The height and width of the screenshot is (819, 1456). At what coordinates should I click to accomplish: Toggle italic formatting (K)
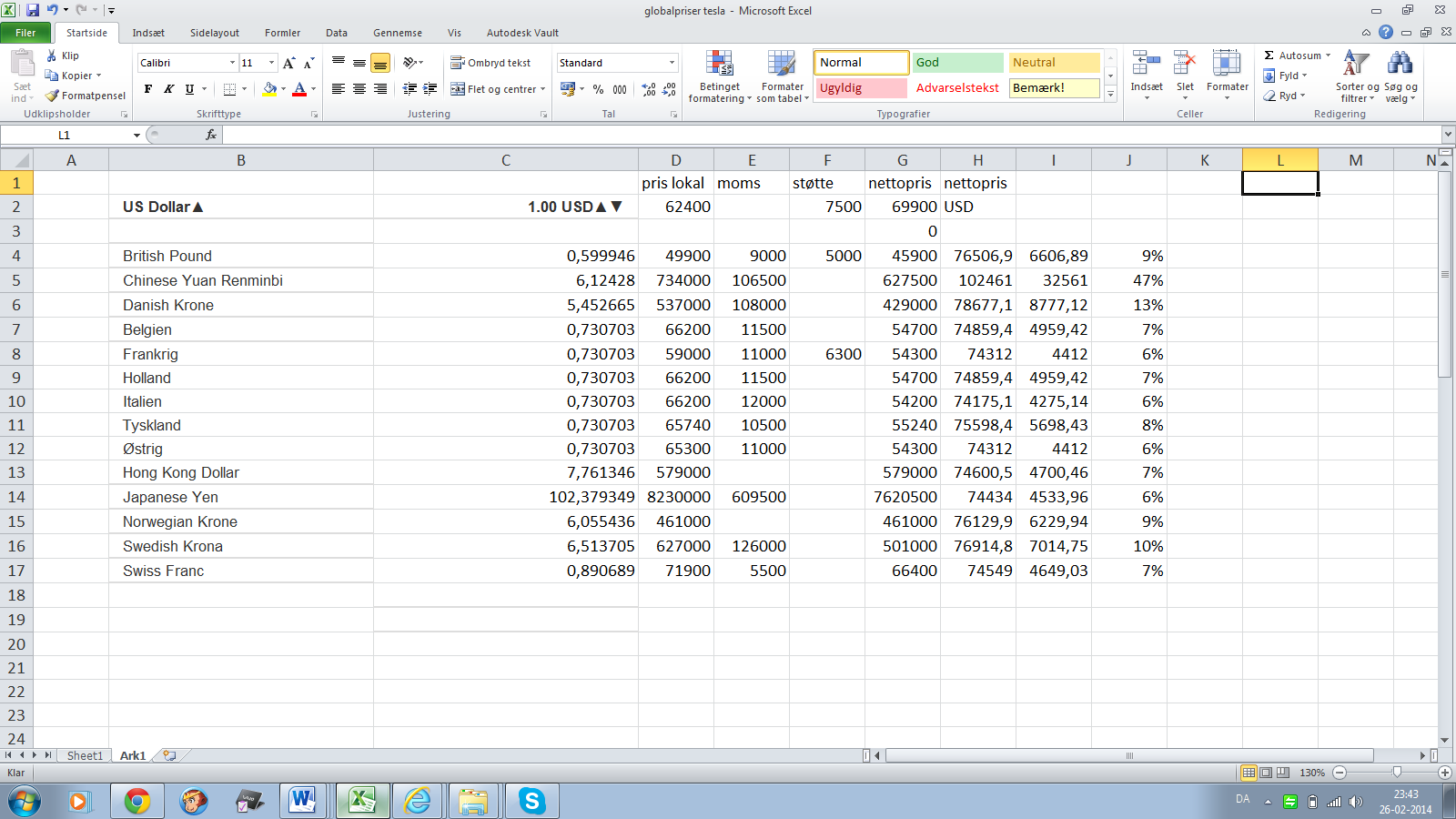[169, 89]
